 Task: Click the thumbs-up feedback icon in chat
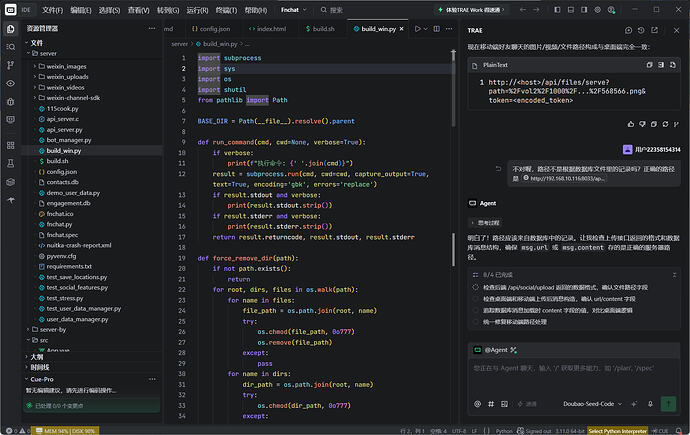[x=631, y=124]
